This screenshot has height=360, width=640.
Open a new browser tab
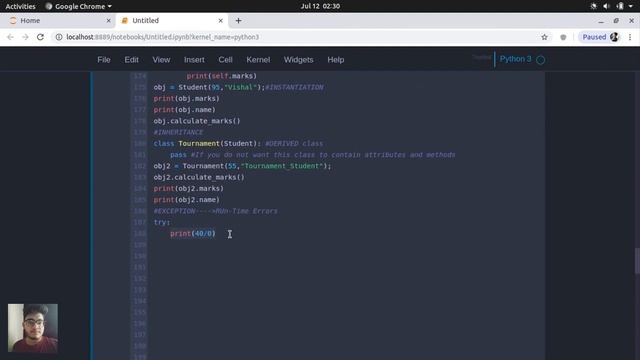[238, 20]
